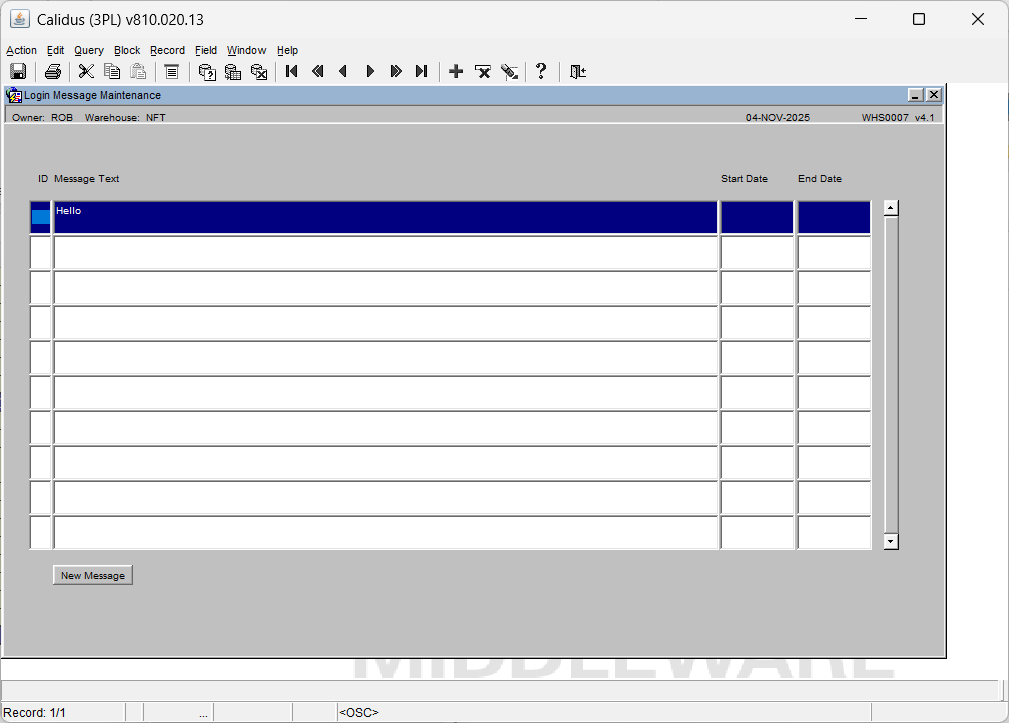This screenshot has width=1009, height=723.
Task: Click the Save icon in the toolbar
Action: click(x=17, y=71)
